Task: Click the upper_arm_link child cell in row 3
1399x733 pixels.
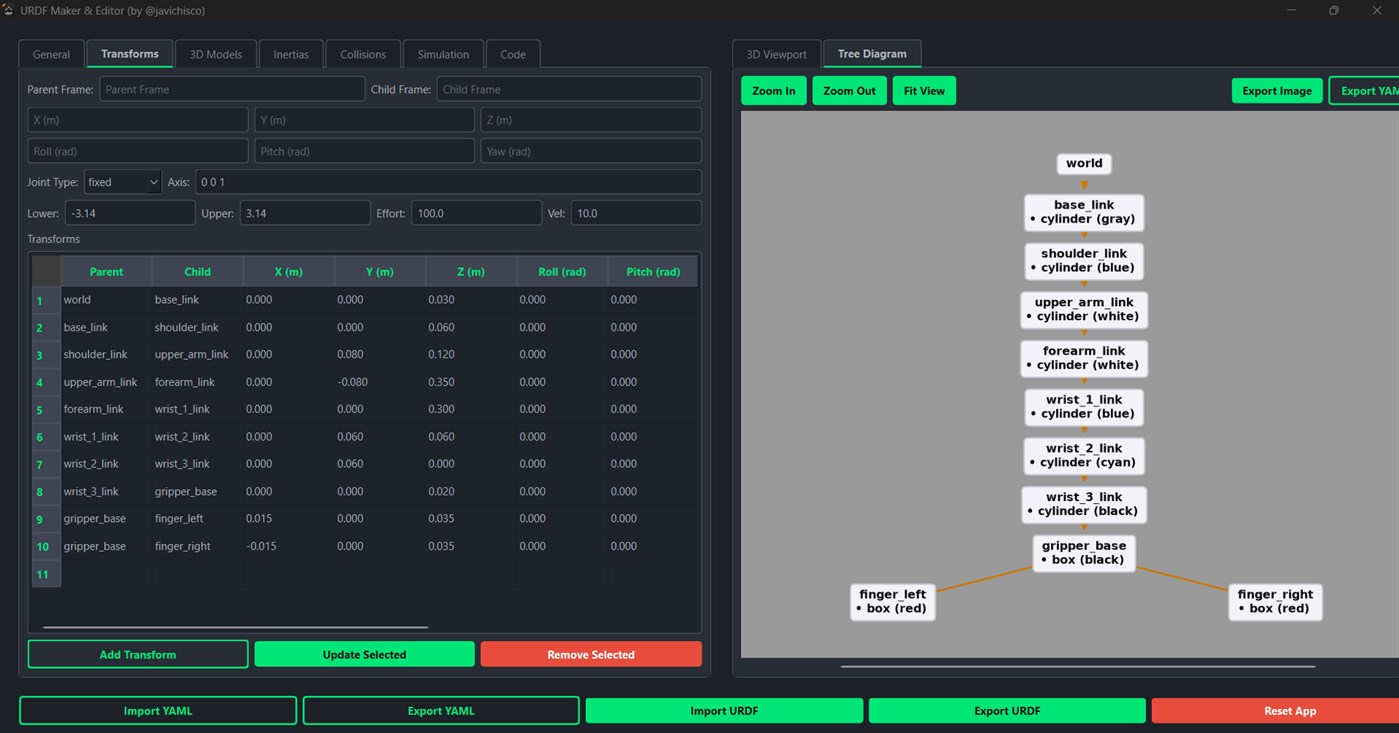Action: click(x=197, y=354)
